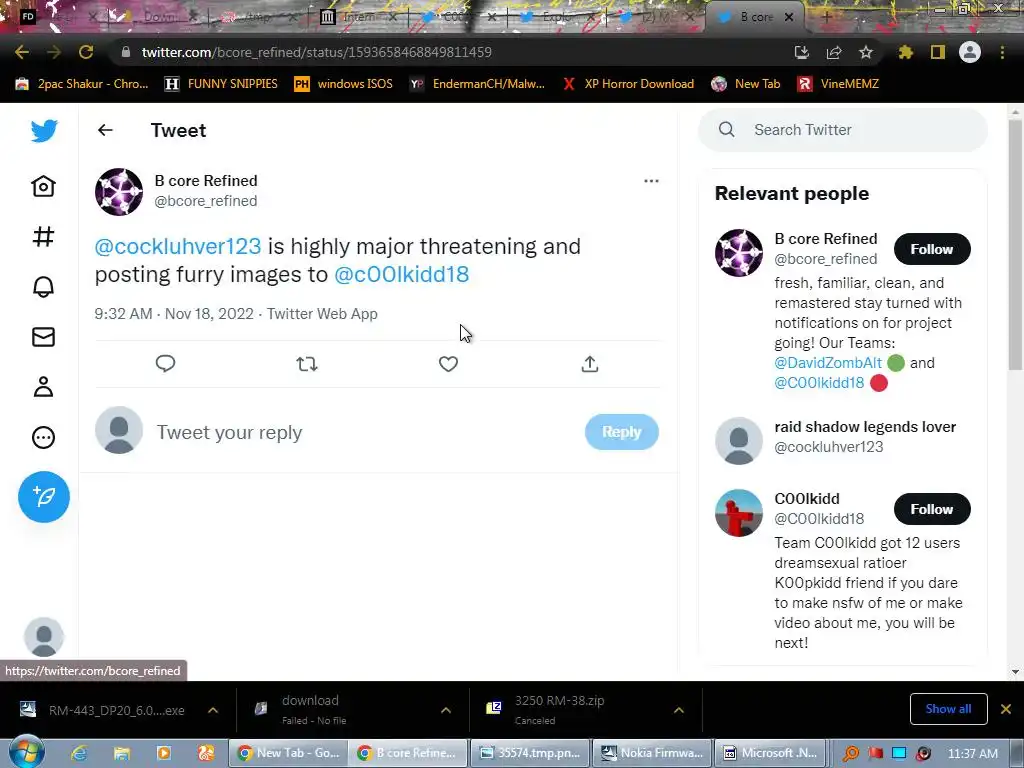Viewport: 1024px width, 768px height.
Task: Click tweet timestamp 9:32 AM Nov 18, 2022
Action: click(x=174, y=313)
